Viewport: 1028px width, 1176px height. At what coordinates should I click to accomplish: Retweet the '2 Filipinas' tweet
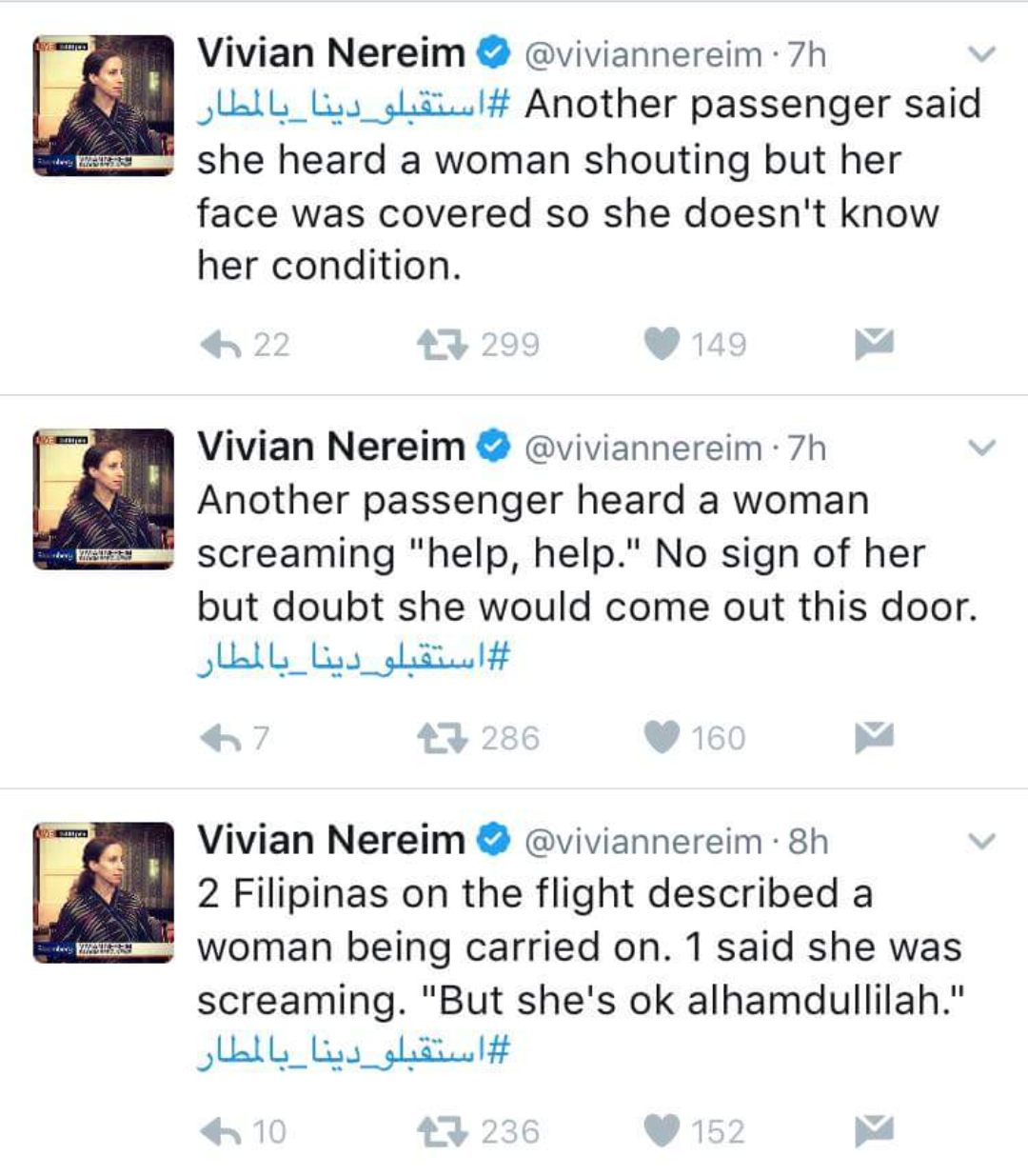[x=443, y=1130]
